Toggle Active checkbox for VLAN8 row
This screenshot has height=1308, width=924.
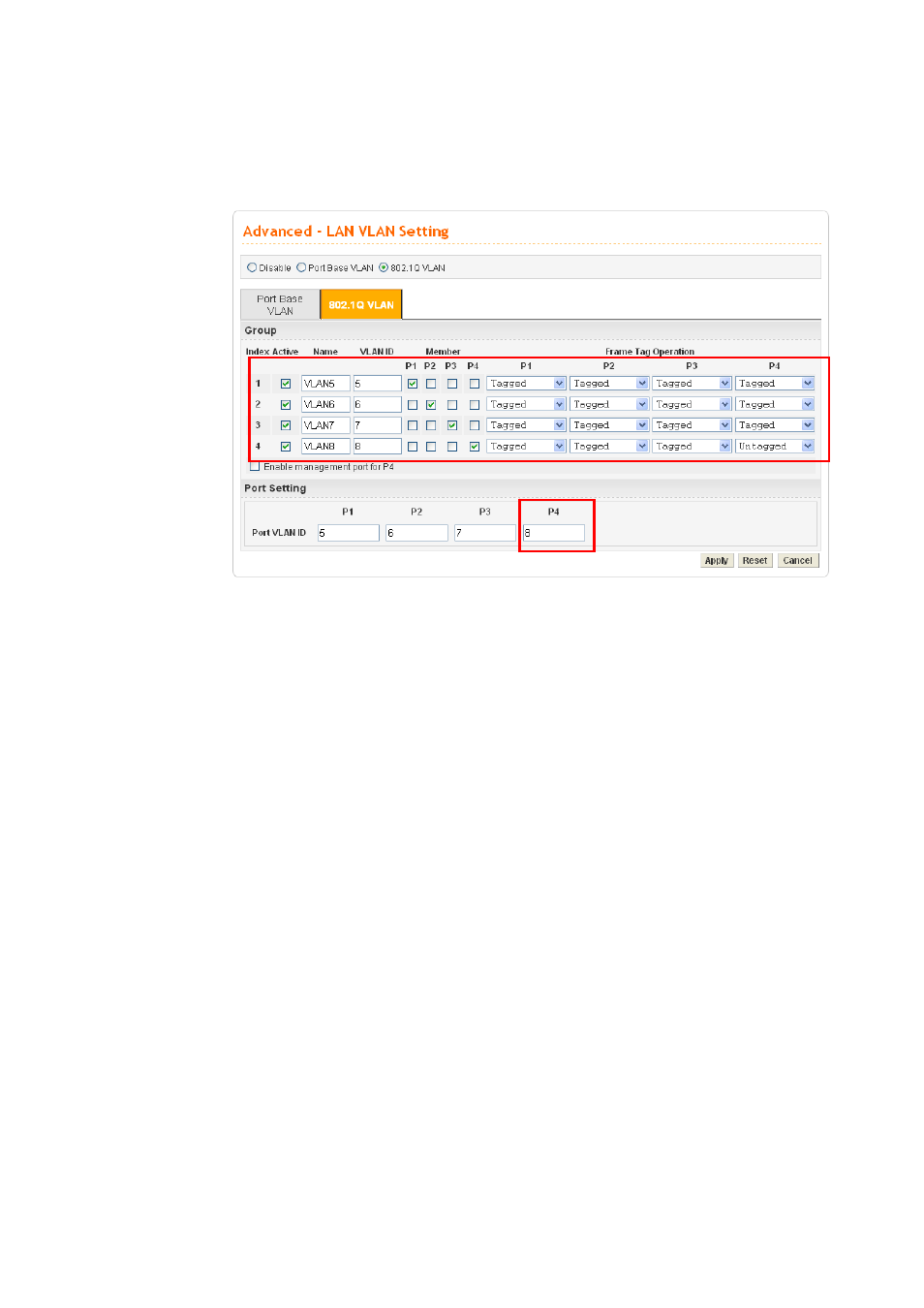[286, 447]
